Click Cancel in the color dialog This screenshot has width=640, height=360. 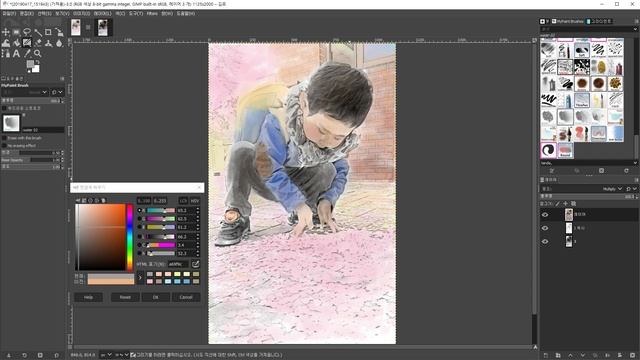pos(186,297)
